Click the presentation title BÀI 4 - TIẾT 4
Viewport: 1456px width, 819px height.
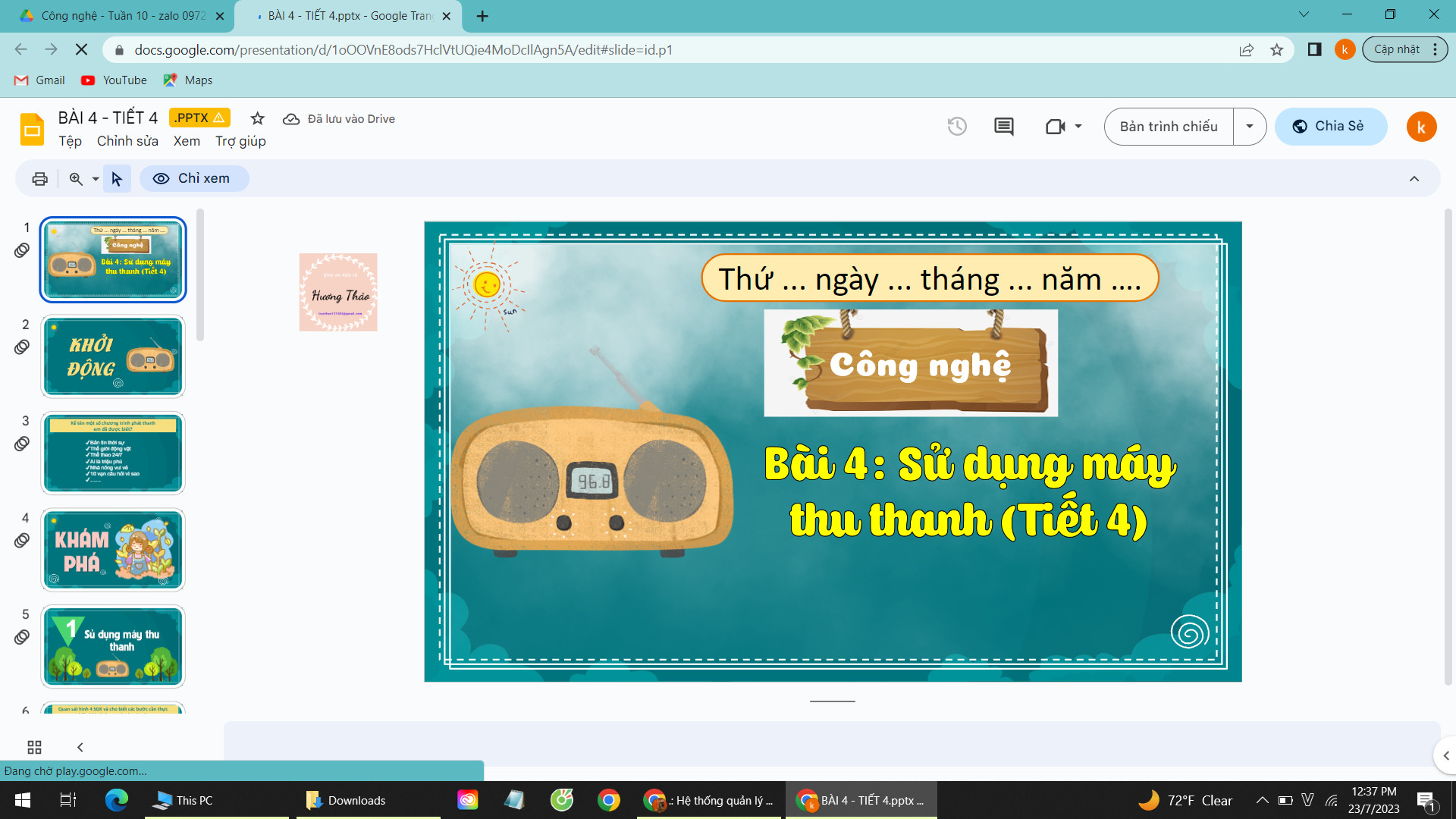pyautogui.click(x=108, y=118)
